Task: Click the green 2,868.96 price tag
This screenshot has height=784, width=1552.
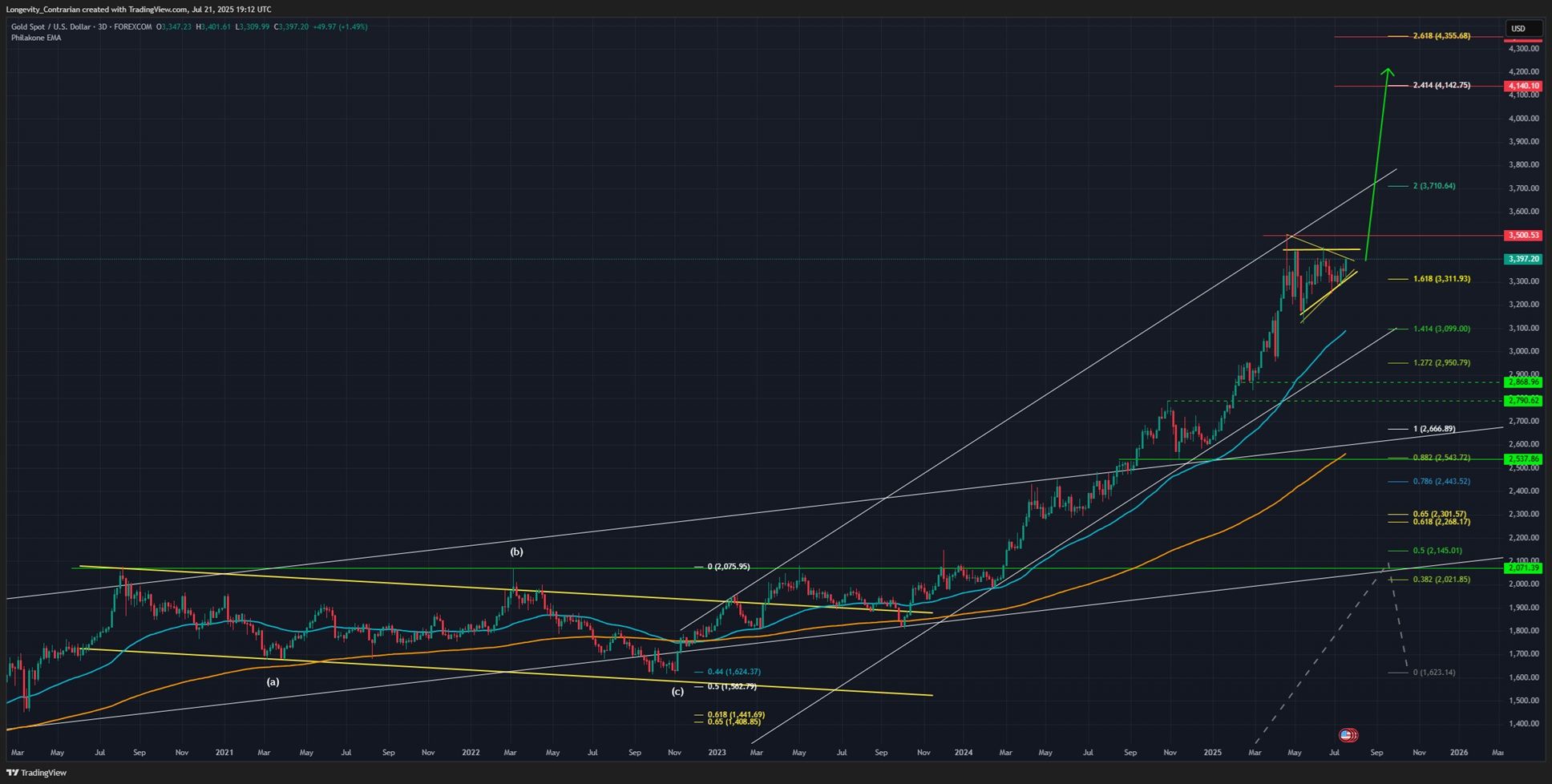Action: click(1523, 382)
